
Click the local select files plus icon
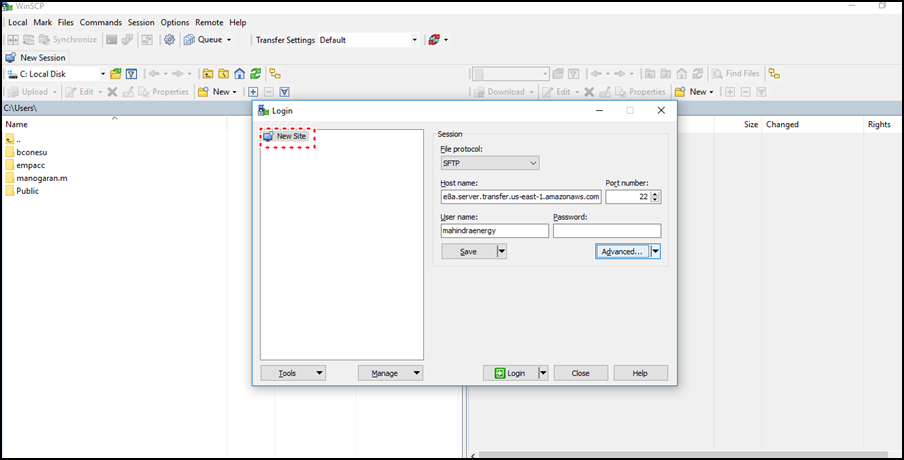pyautogui.click(x=253, y=92)
